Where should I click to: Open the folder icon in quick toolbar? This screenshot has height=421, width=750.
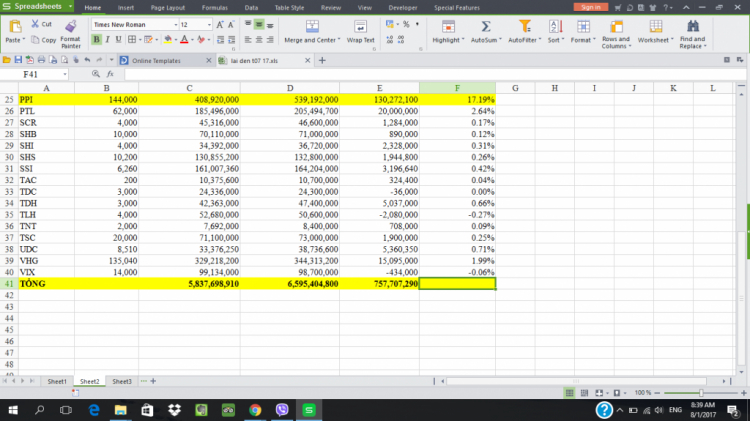coord(6,60)
